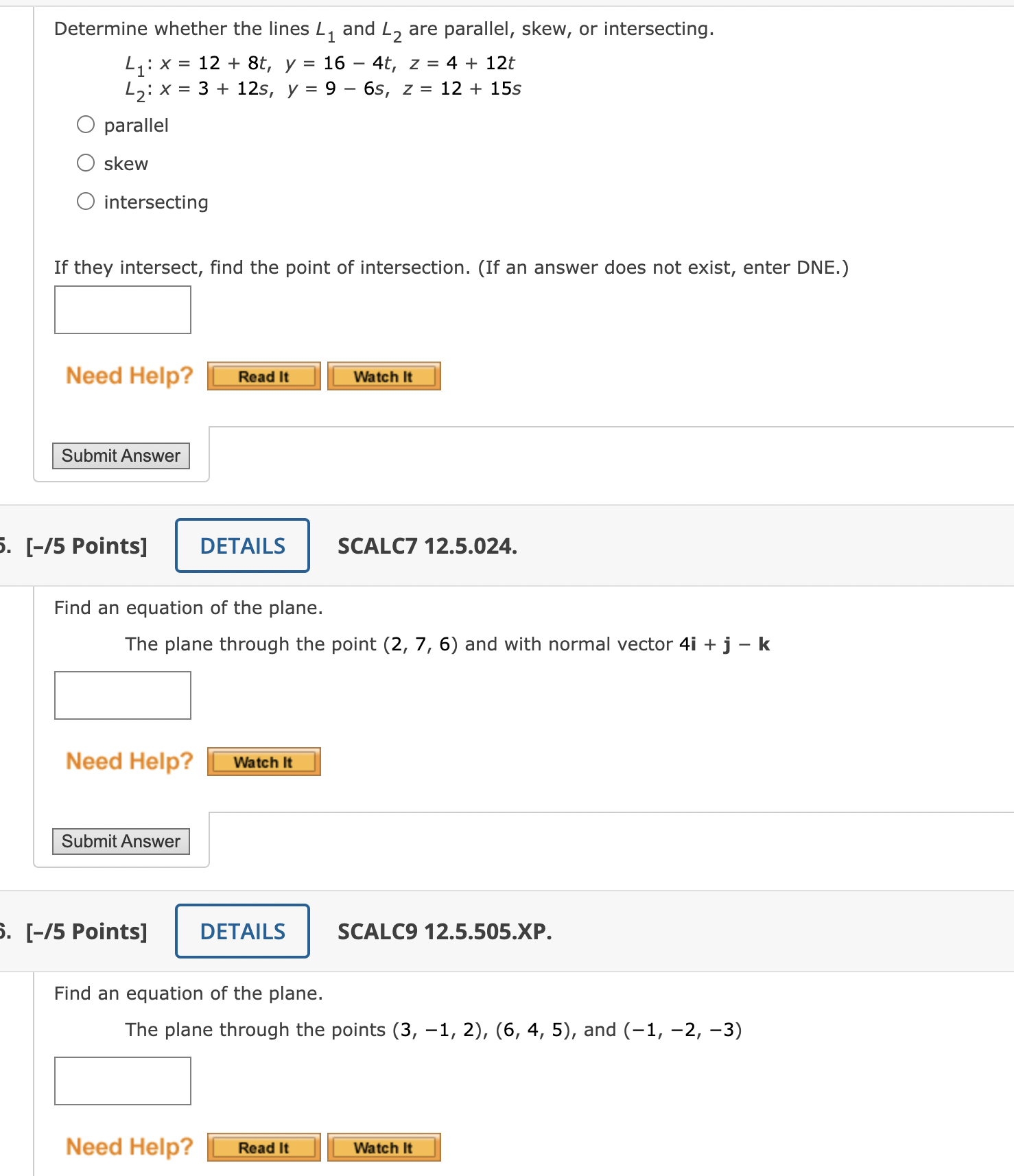Click Need Help under the normal vector plane
Screen dimensions: 1014x1176
(x=129, y=762)
